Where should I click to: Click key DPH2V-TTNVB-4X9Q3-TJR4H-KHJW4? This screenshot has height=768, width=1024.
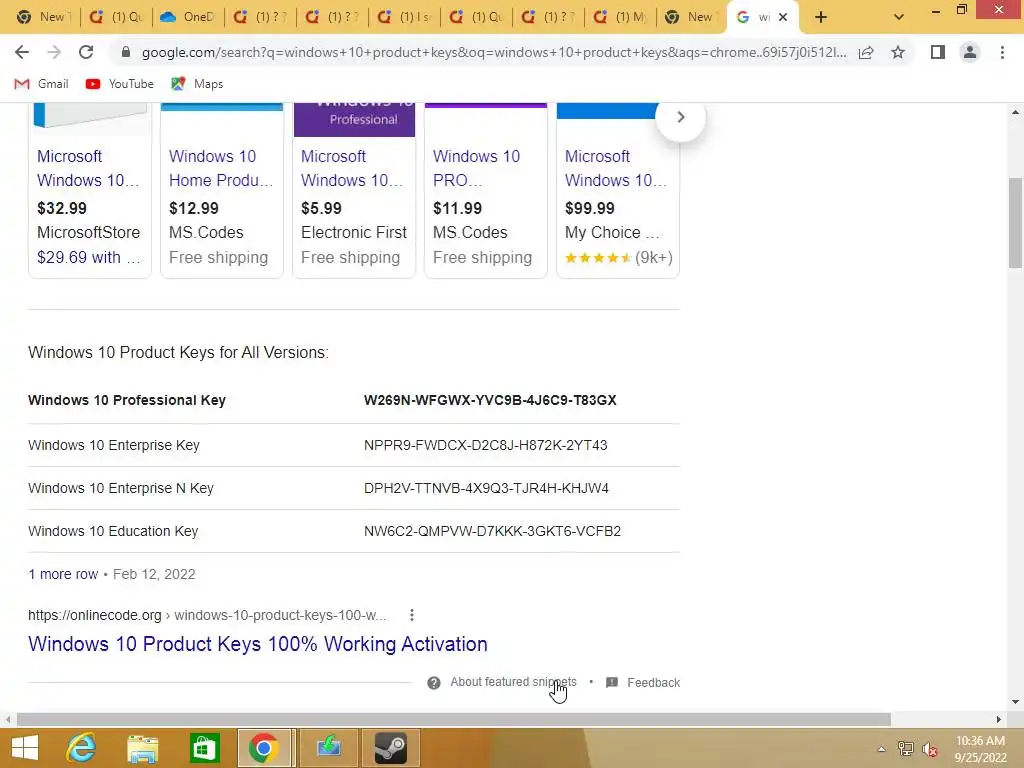[486, 488]
